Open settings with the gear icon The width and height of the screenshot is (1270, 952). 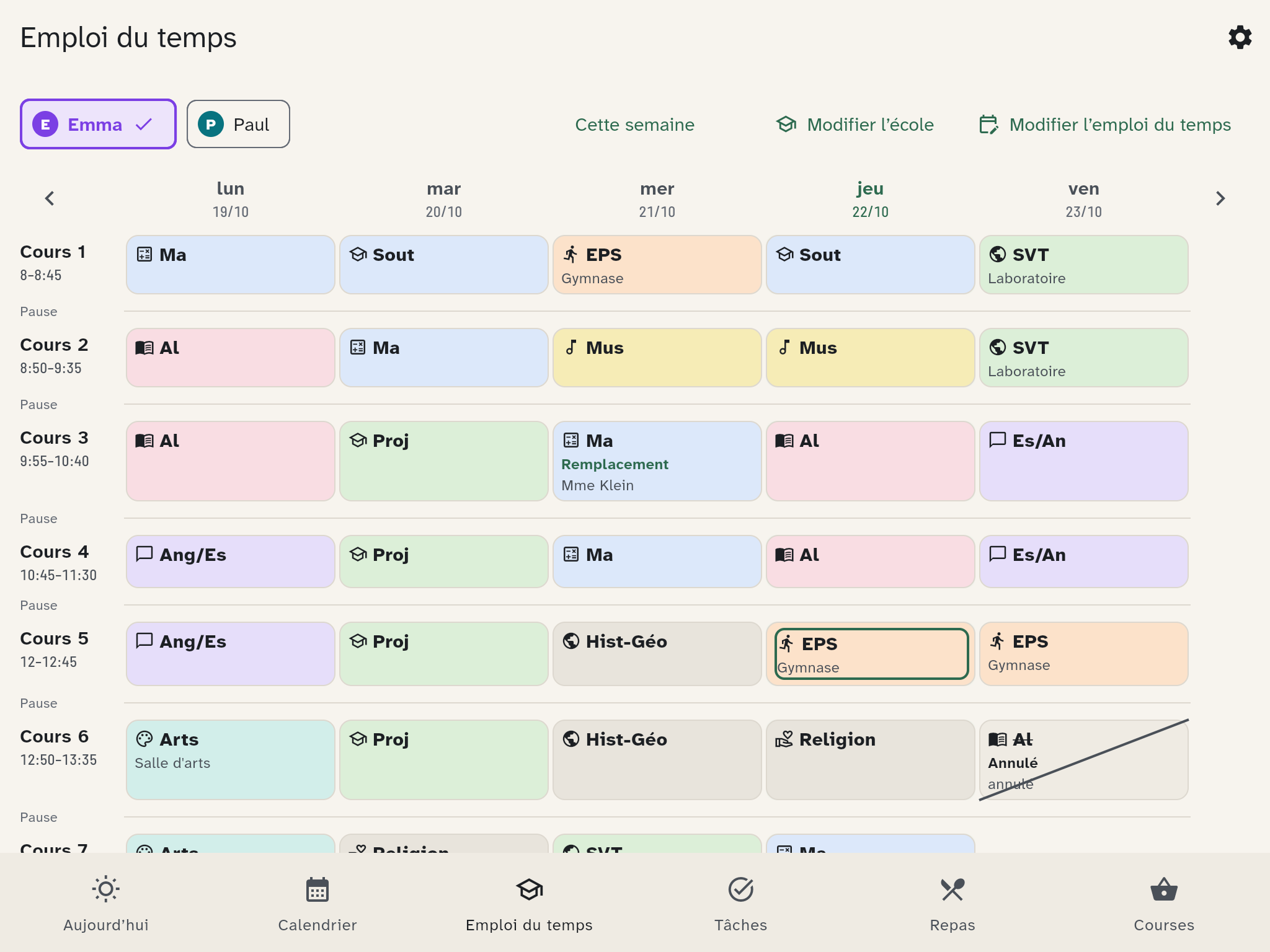tap(1240, 37)
